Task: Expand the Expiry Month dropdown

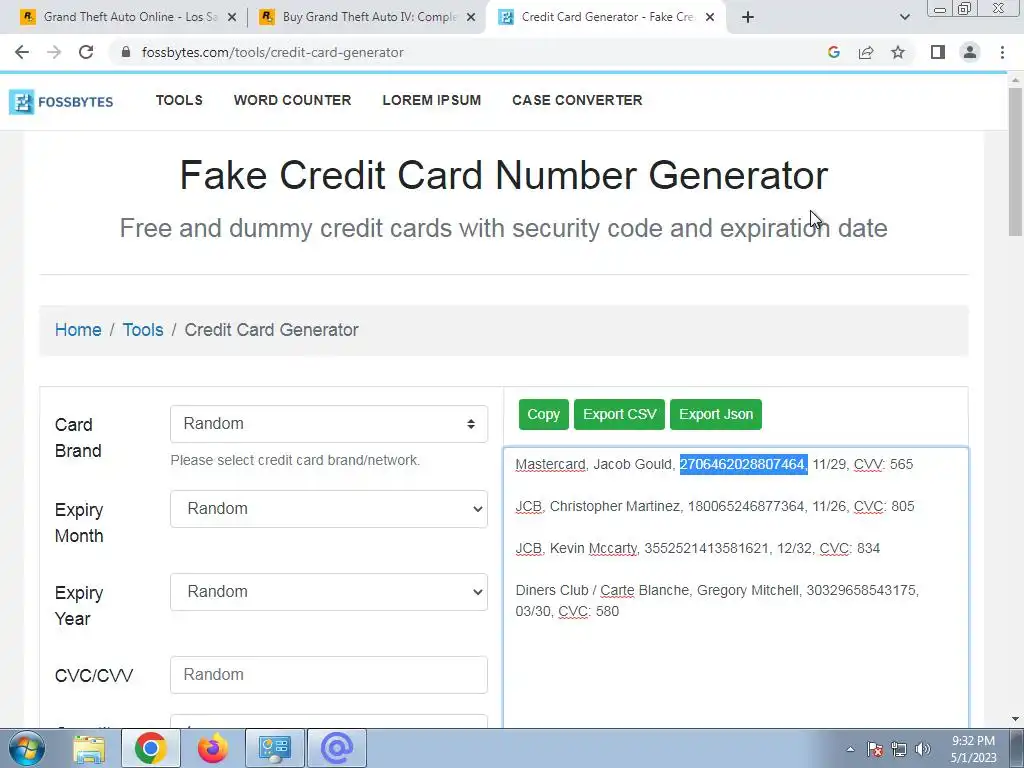Action: click(328, 509)
